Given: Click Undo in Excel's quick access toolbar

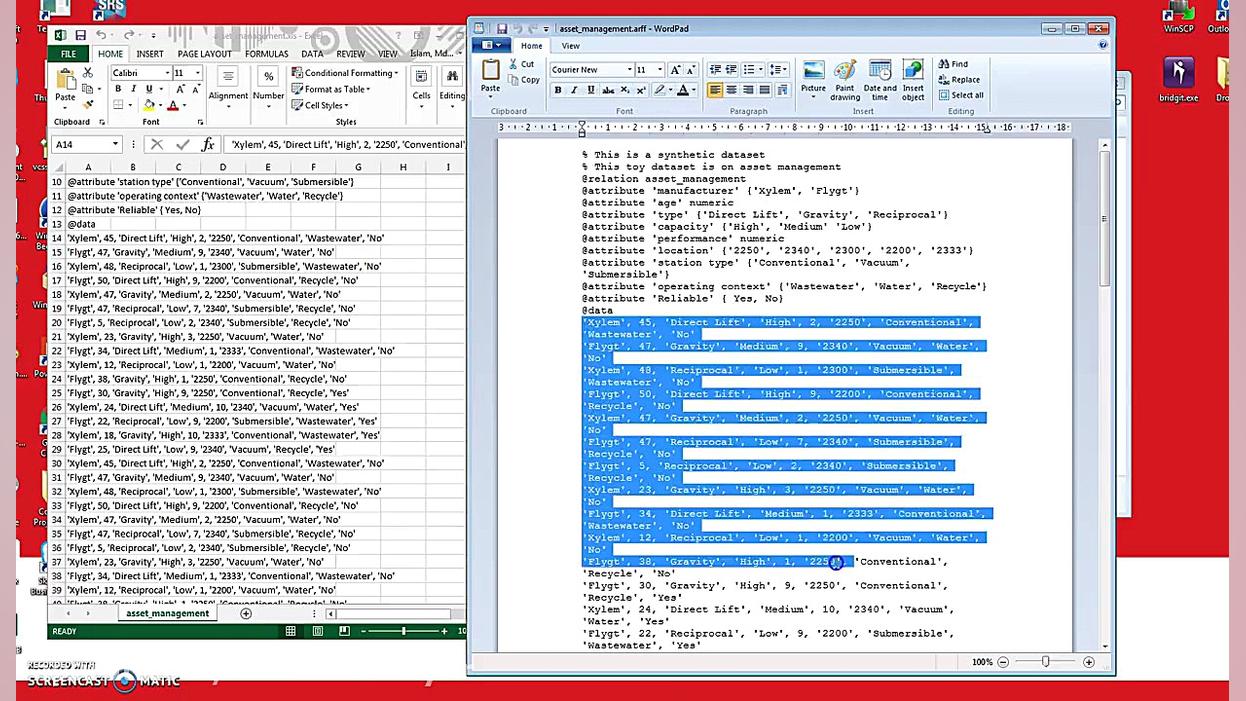Looking at the screenshot, I should (x=101, y=35).
